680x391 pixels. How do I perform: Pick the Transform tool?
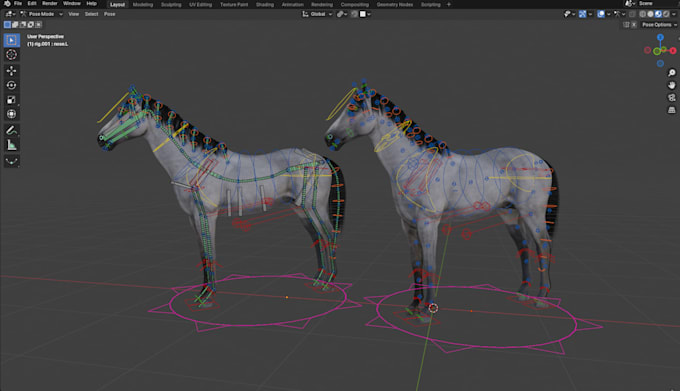11,114
